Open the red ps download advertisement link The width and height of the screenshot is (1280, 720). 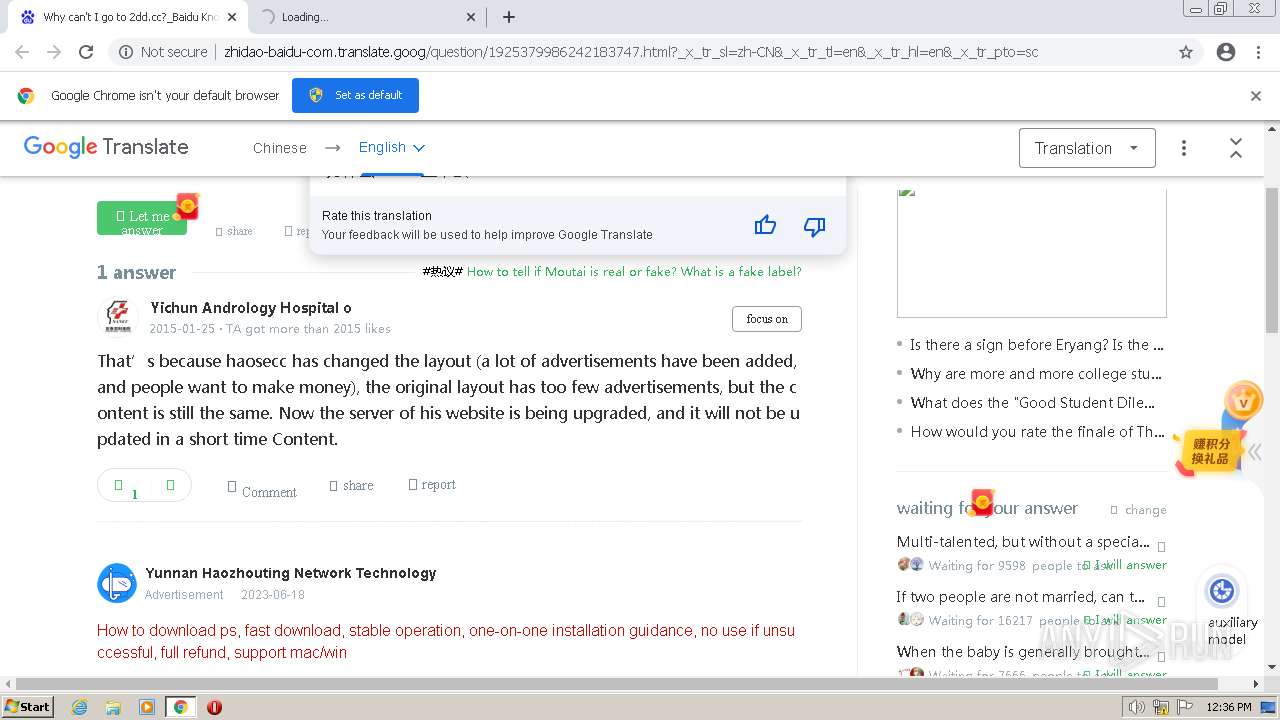pyautogui.click(x=446, y=641)
